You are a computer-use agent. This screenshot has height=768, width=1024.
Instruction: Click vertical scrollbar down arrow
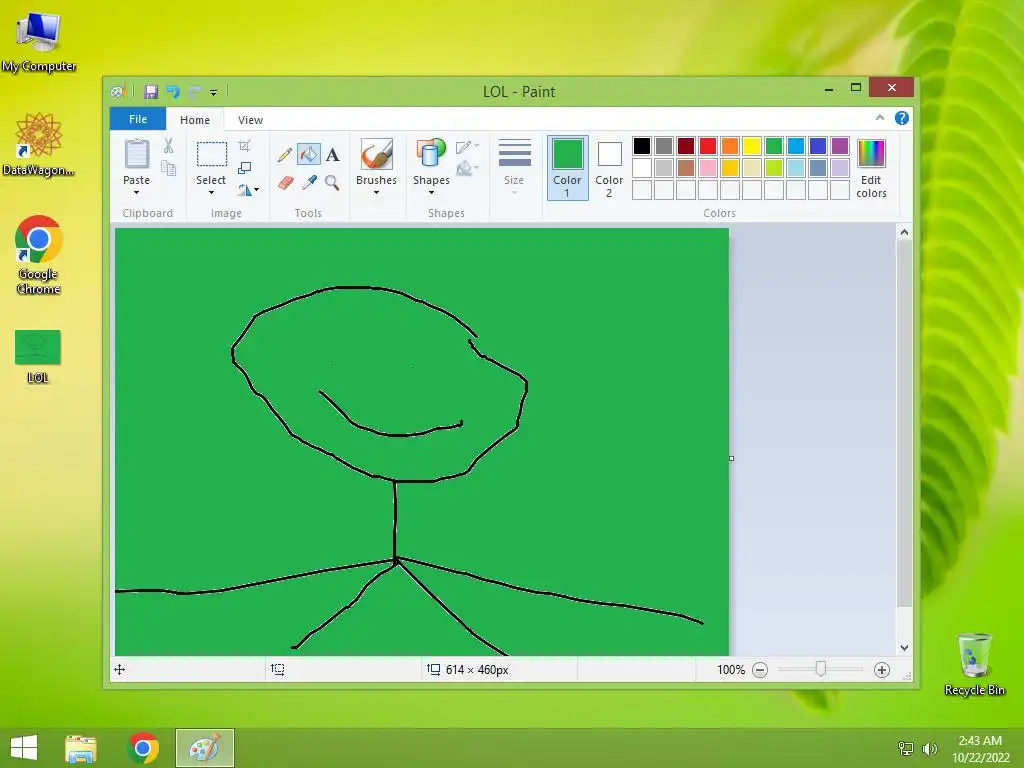(x=904, y=648)
